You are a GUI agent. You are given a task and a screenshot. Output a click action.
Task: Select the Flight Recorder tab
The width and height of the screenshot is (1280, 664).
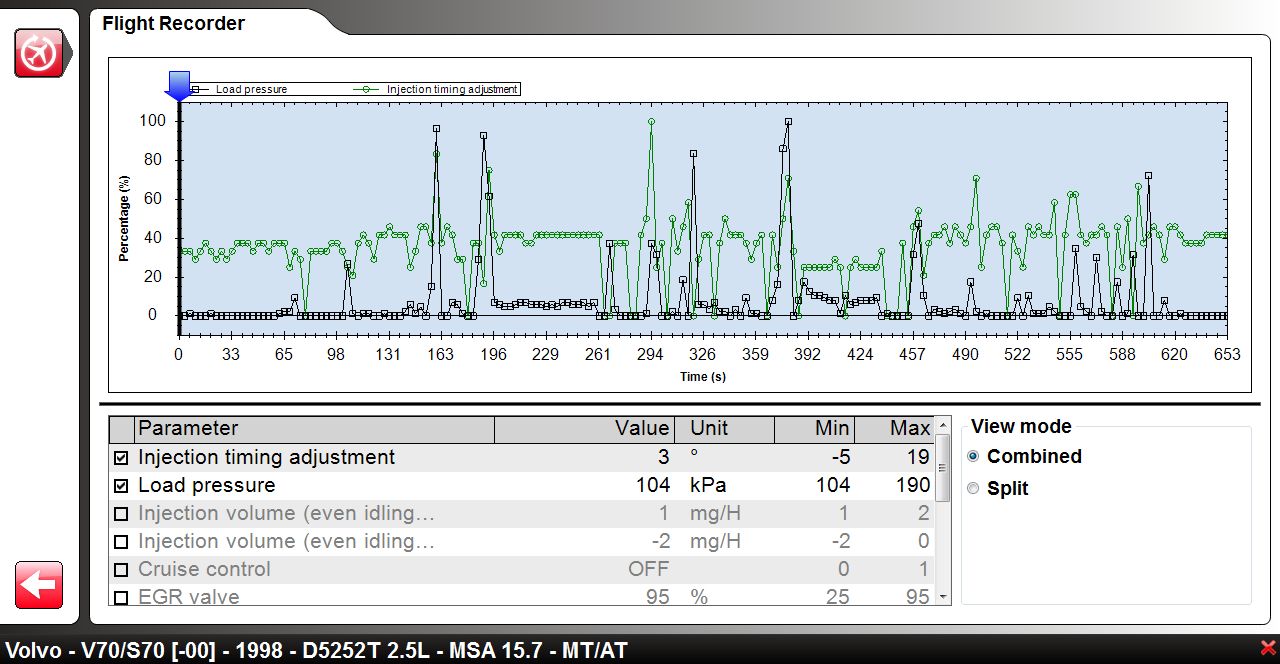coord(174,24)
